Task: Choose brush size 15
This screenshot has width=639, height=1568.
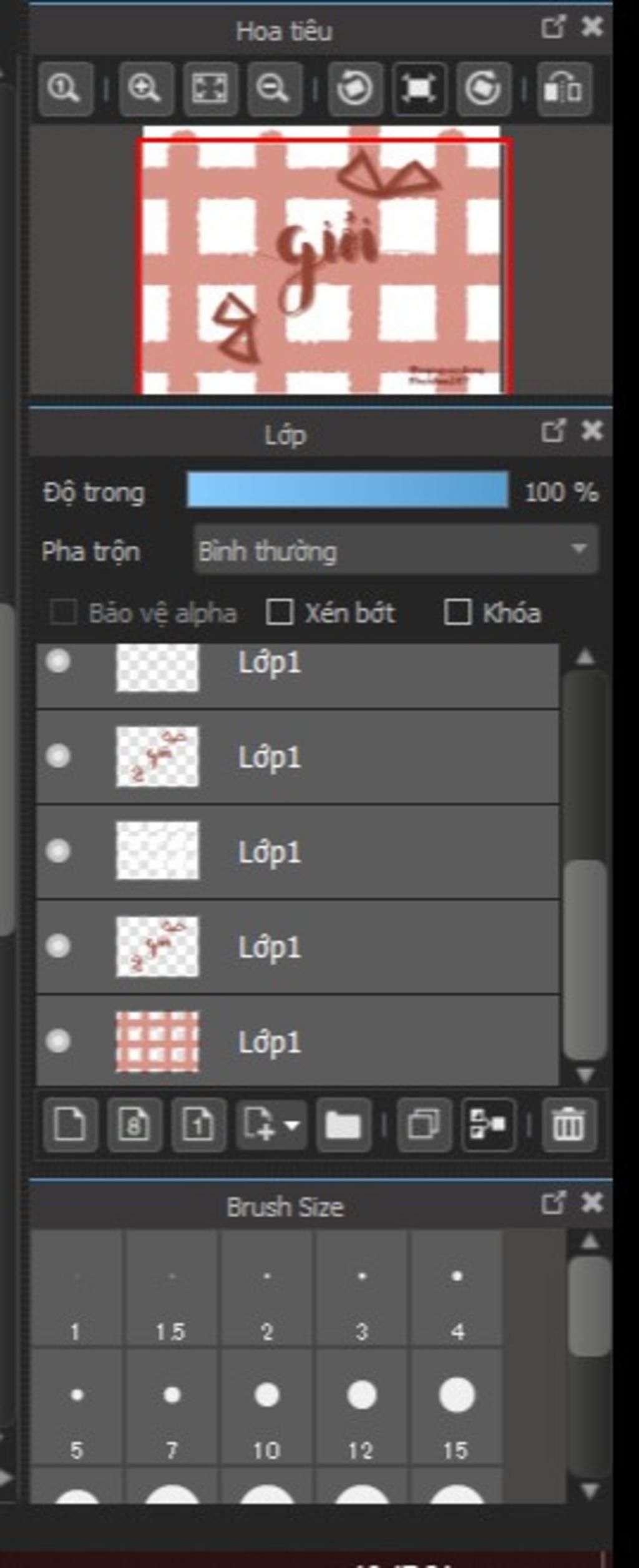Action: coord(457,1405)
